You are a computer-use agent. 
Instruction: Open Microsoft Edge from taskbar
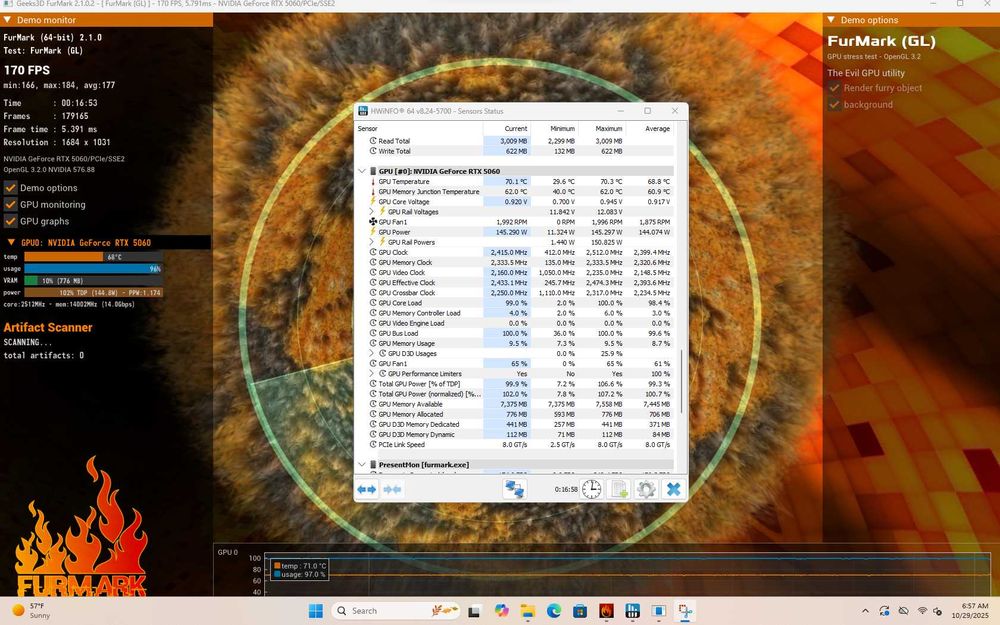[x=554, y=611]
